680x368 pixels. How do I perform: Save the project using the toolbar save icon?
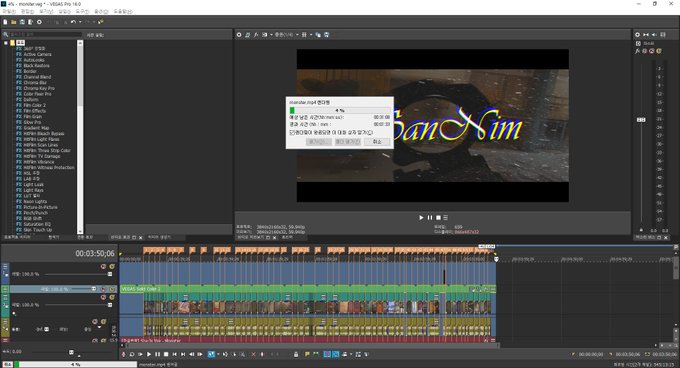[22, 22]
